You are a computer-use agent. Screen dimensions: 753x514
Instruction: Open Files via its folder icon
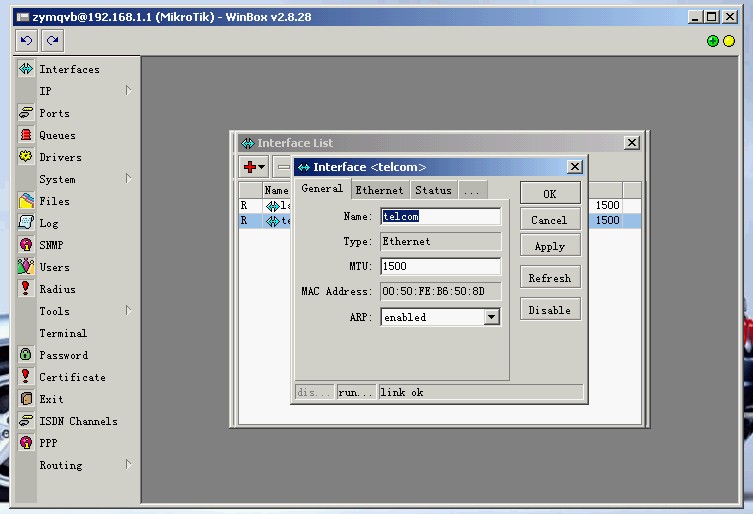[26, 200]
